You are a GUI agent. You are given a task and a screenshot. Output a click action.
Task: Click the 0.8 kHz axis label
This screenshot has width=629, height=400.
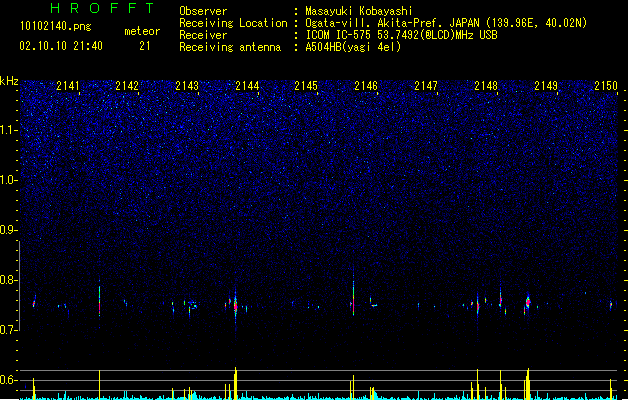coord(8,280)
